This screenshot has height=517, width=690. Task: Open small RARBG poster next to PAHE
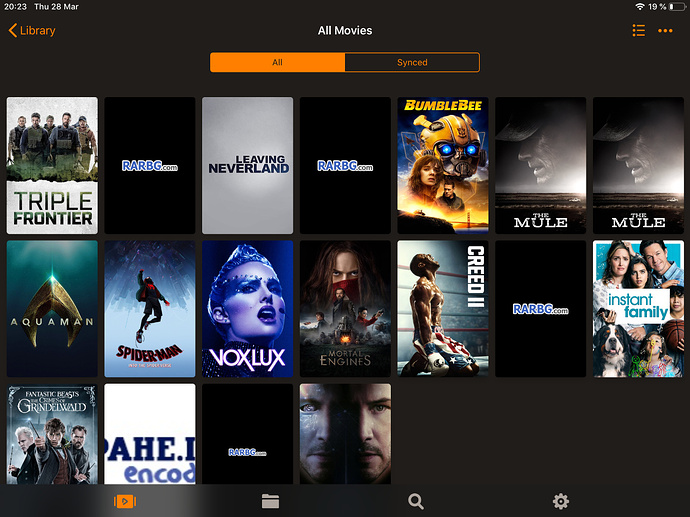[247, 434]
